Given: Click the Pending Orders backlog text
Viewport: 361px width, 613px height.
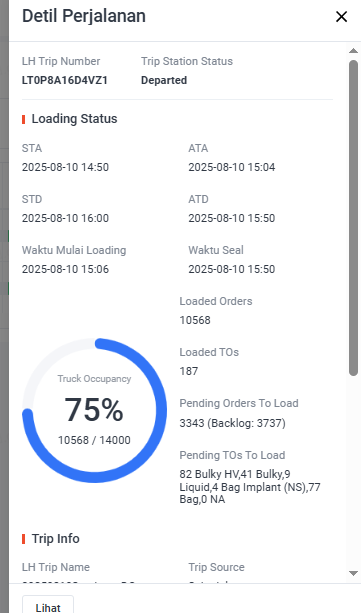Looking at the screenshot, I should [x=232, y=423].
